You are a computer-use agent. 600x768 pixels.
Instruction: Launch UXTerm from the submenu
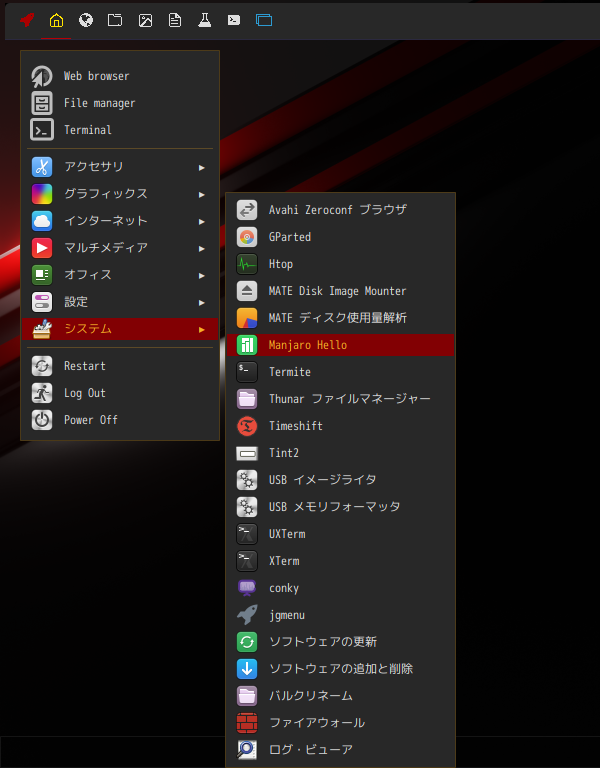341,534
